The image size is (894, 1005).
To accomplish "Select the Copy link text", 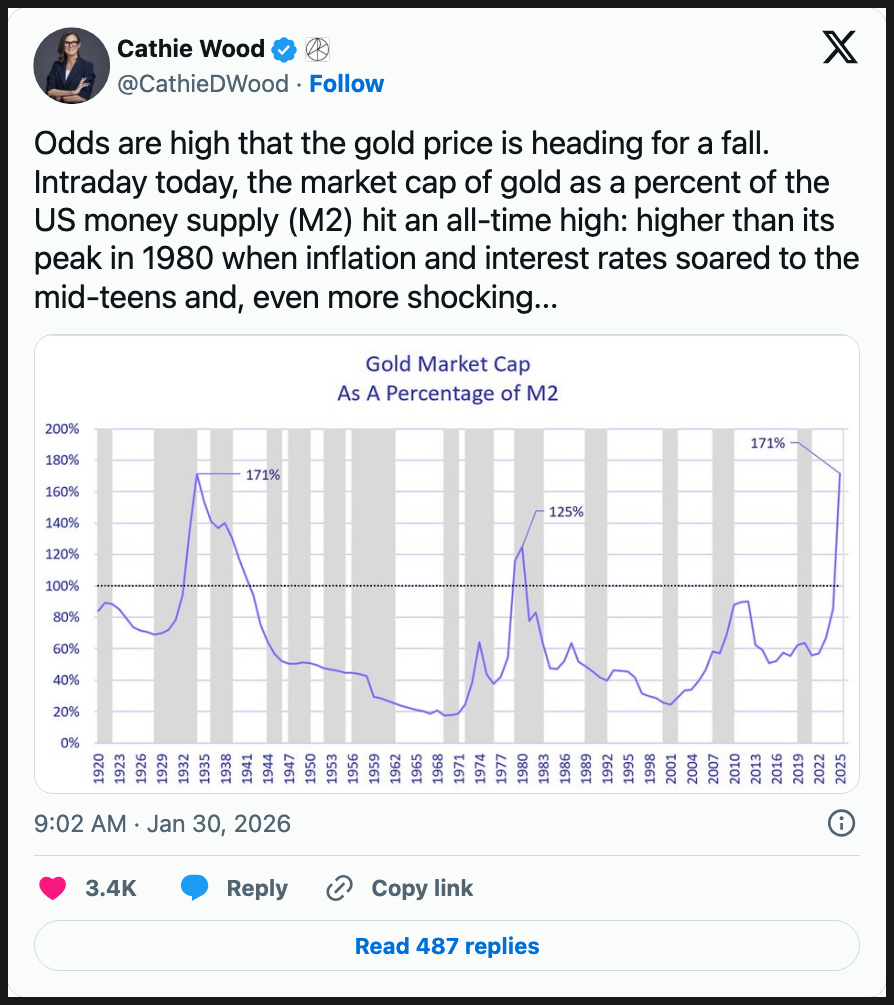I will point(422,888).
